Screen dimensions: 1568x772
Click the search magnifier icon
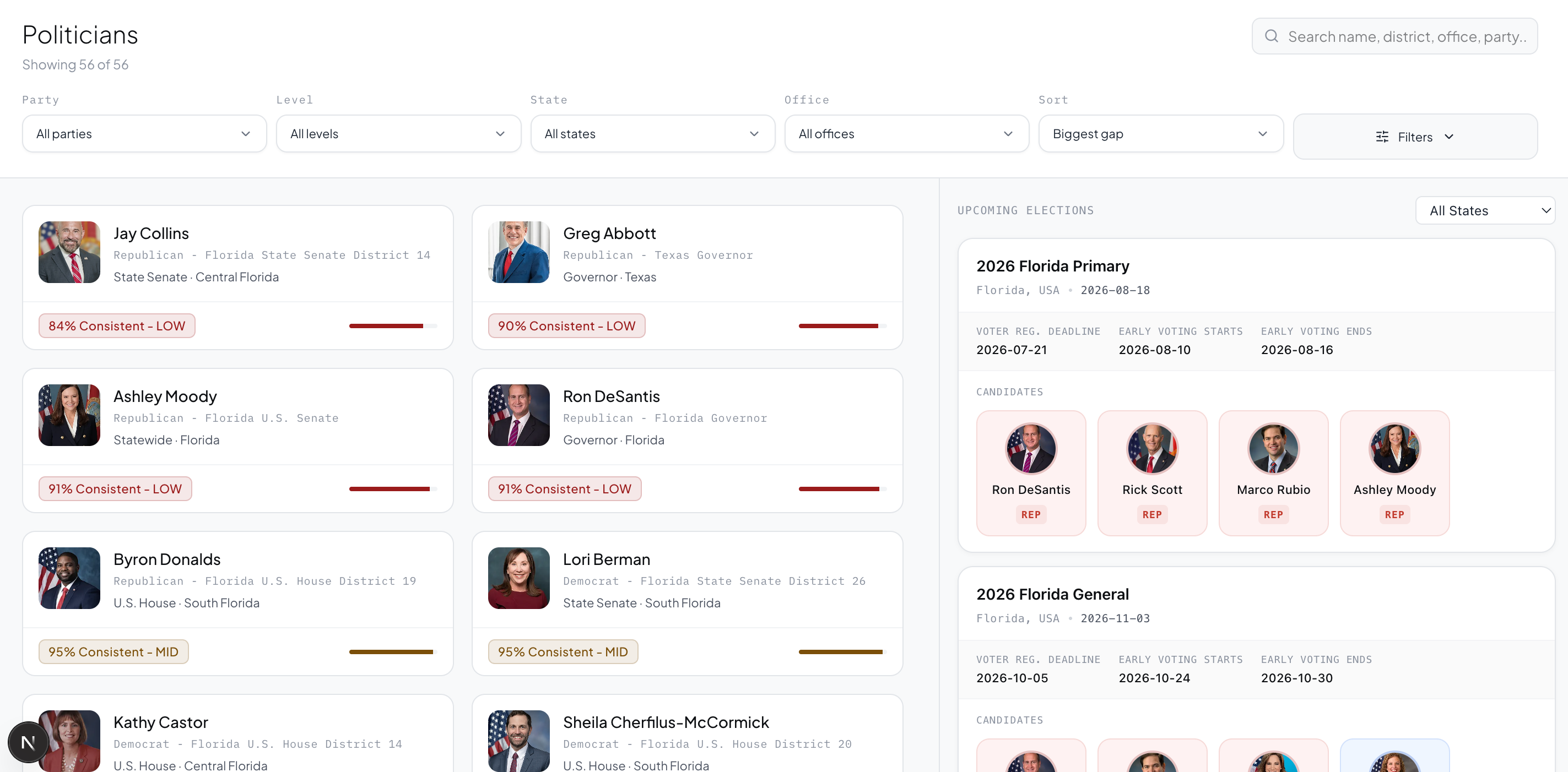pos(1271,36)
